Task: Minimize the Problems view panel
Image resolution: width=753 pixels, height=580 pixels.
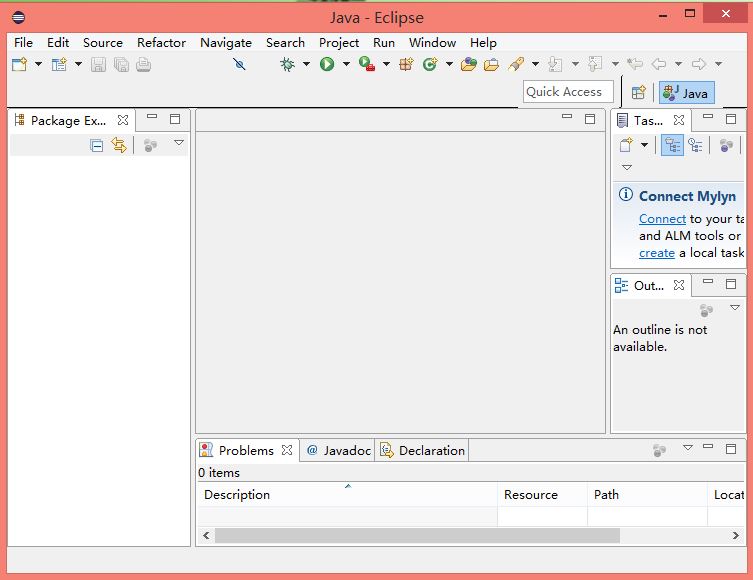Action: [708, 446]
